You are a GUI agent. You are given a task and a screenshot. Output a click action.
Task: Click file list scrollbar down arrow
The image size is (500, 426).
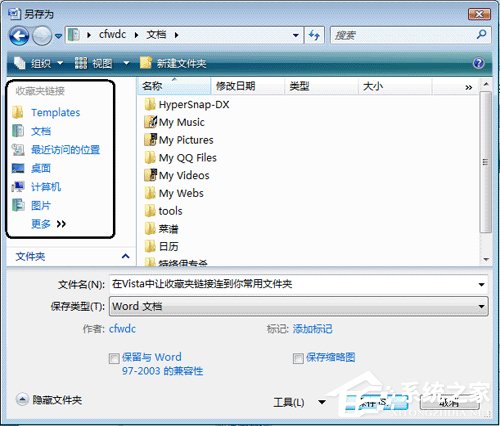[x=486, y=259]
